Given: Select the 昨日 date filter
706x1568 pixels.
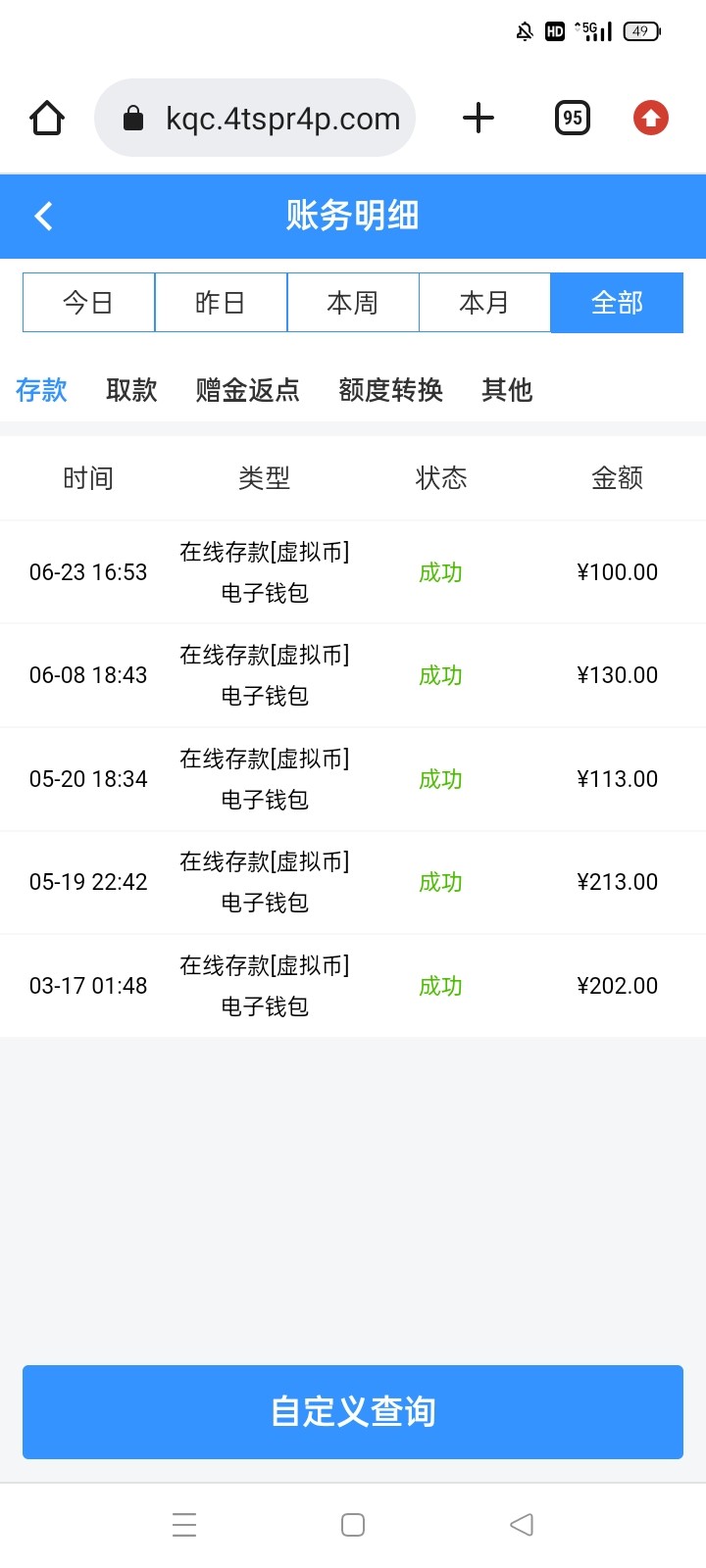Looking at the screenshot, I should pos(221,303).
